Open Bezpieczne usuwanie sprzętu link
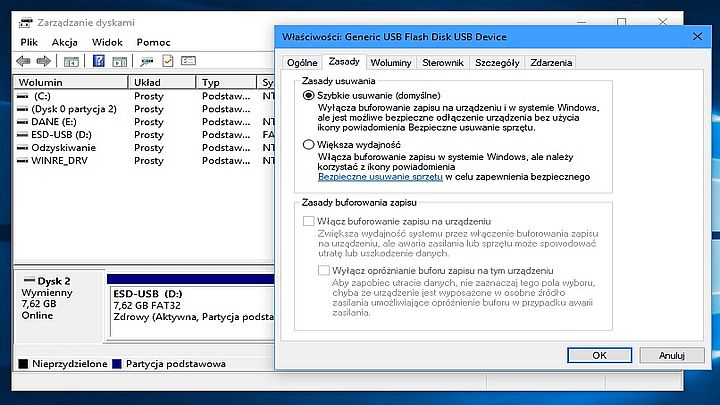 tap(380, 177)
